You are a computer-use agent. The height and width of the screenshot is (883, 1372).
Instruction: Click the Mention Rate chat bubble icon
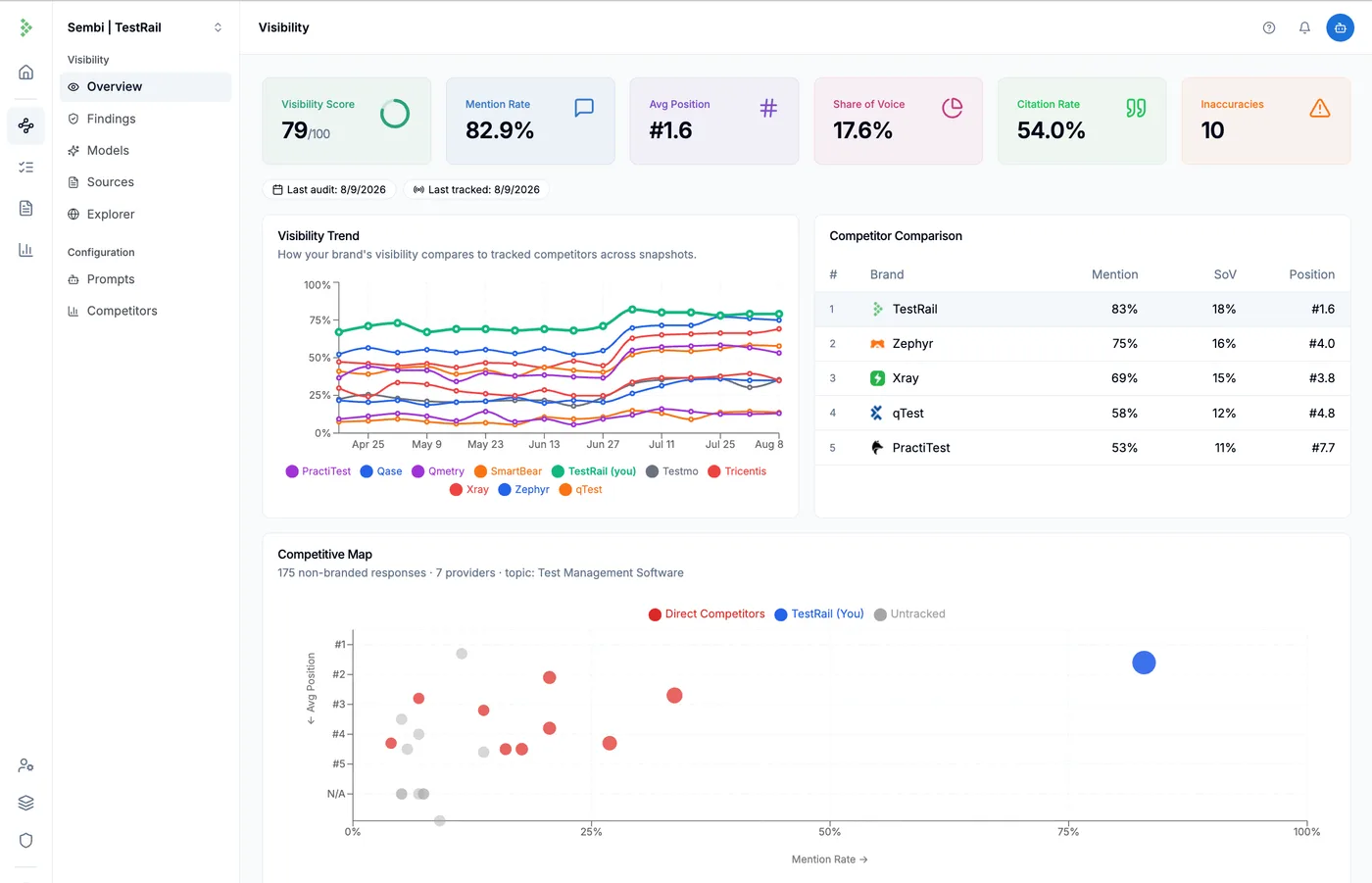(x=584, y=108)
